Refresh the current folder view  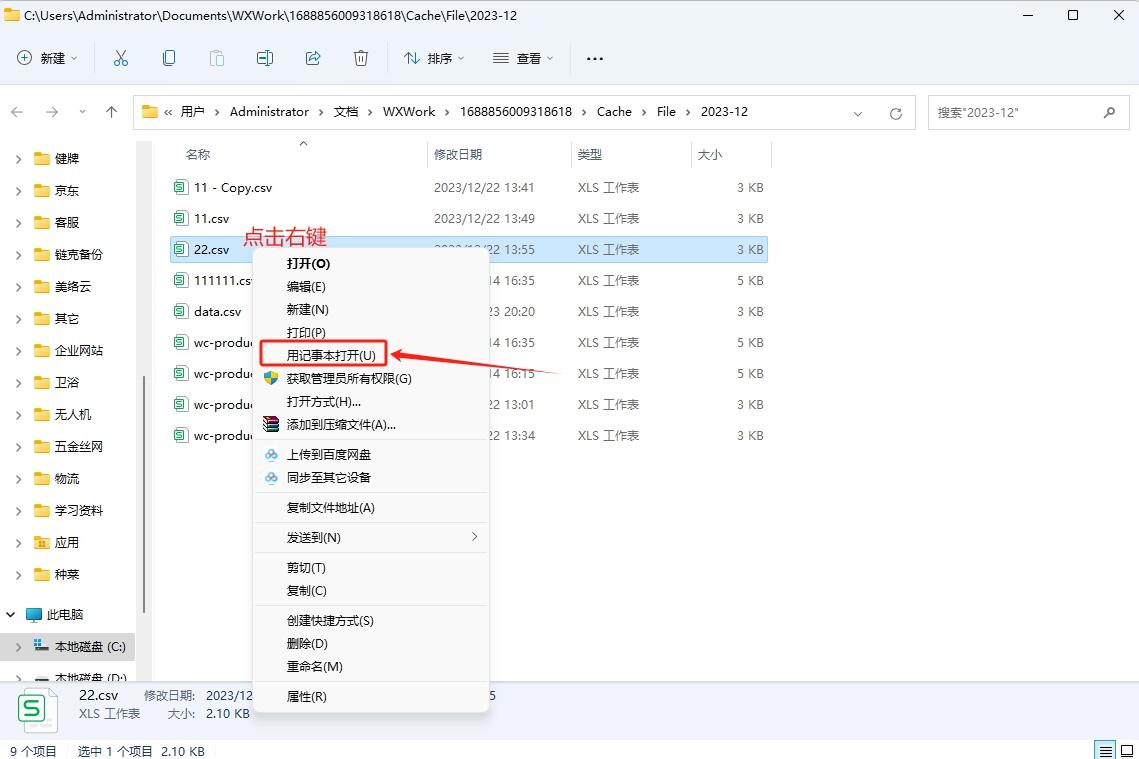(896, 113)
